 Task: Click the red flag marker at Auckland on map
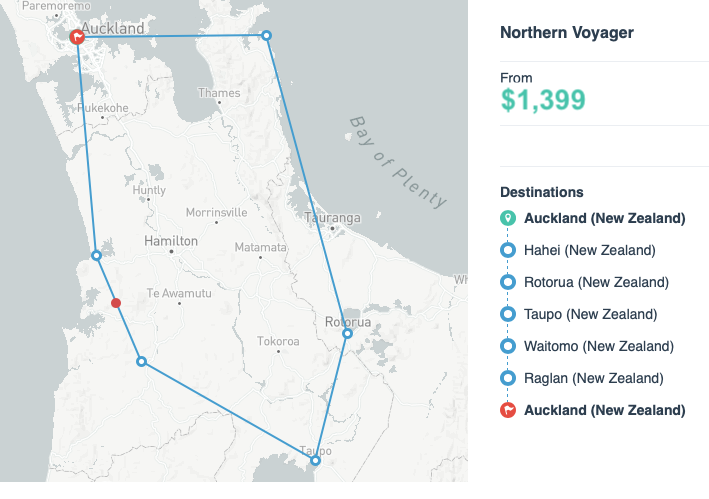pos(77,37)
